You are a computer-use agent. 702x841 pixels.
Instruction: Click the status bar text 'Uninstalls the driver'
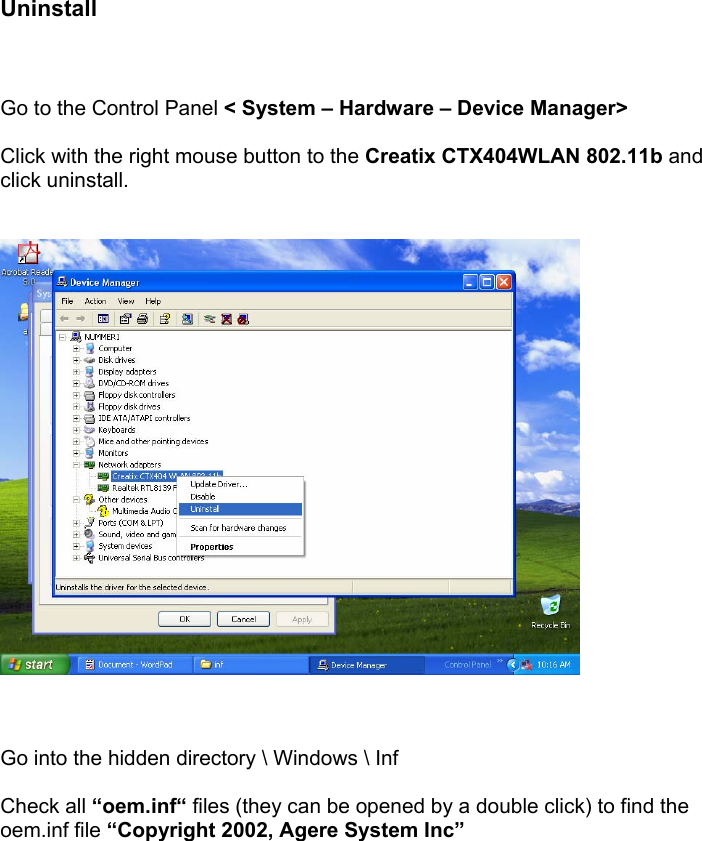coord(132,587)
